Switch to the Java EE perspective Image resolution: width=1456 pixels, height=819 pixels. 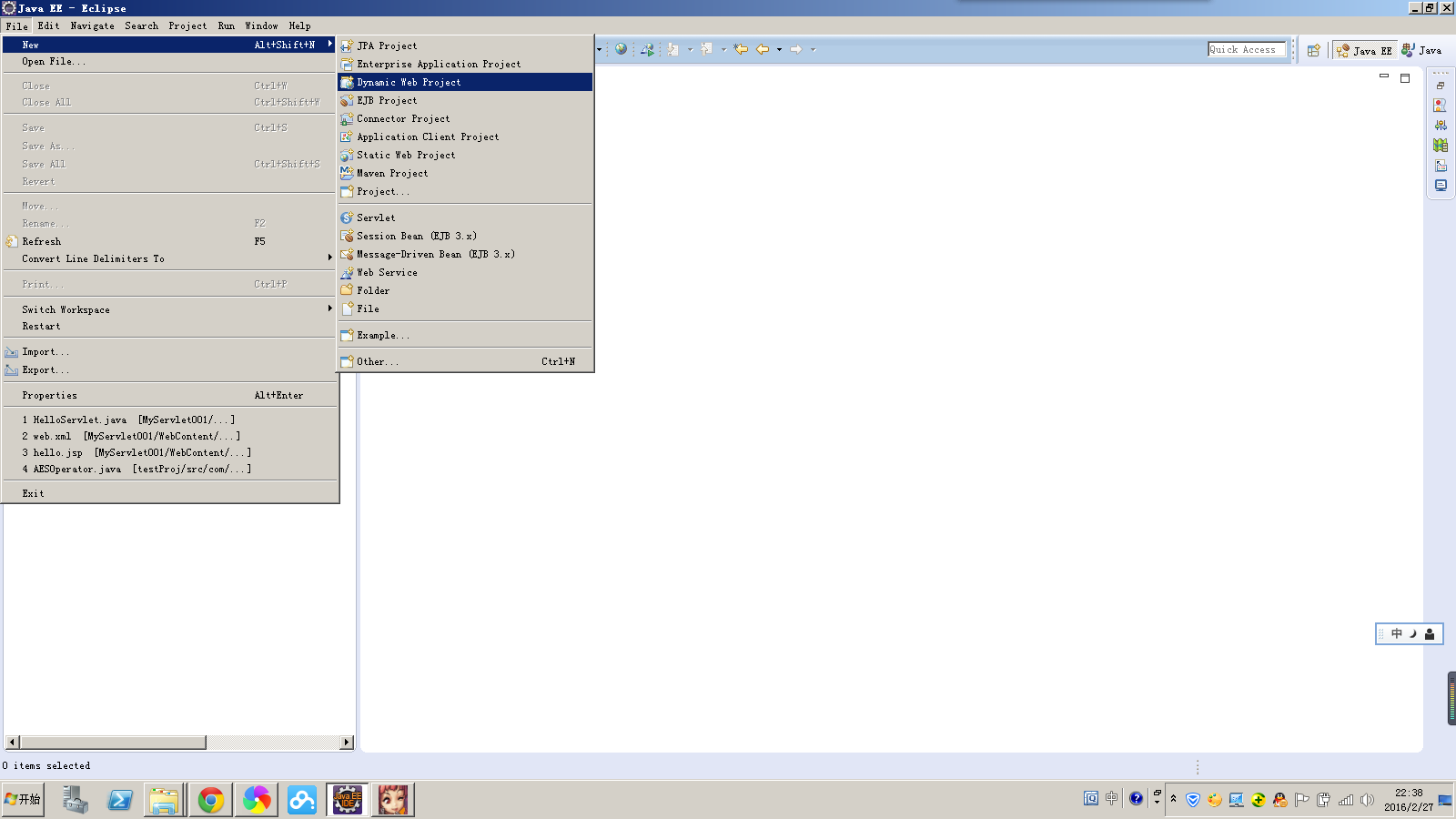1364,50
